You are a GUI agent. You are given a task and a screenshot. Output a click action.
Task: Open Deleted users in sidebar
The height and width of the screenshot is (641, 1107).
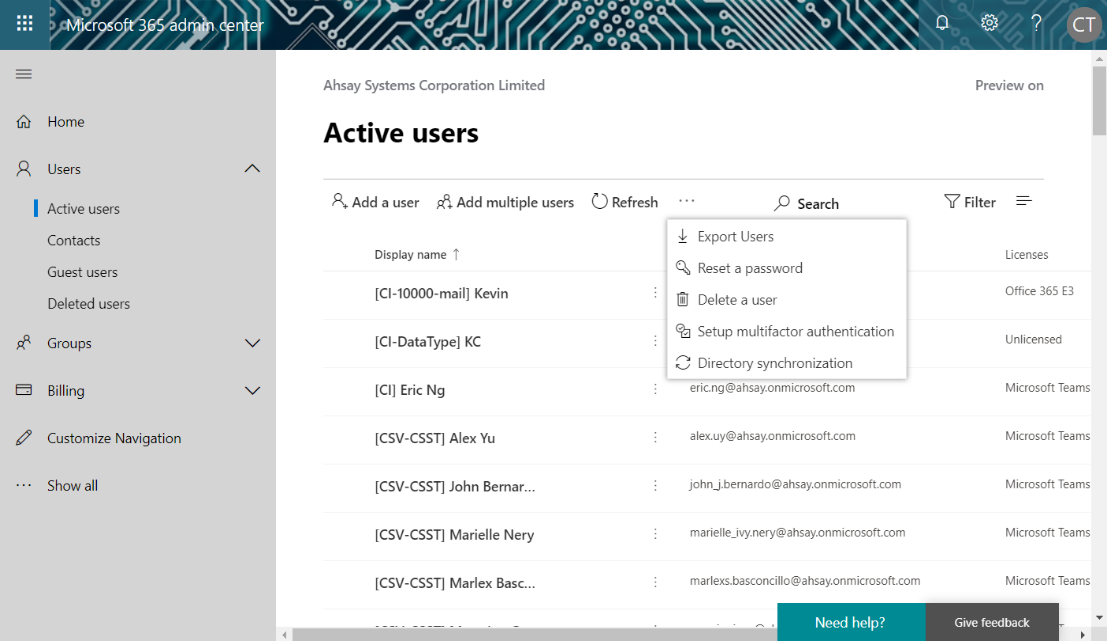click(89, 304)
